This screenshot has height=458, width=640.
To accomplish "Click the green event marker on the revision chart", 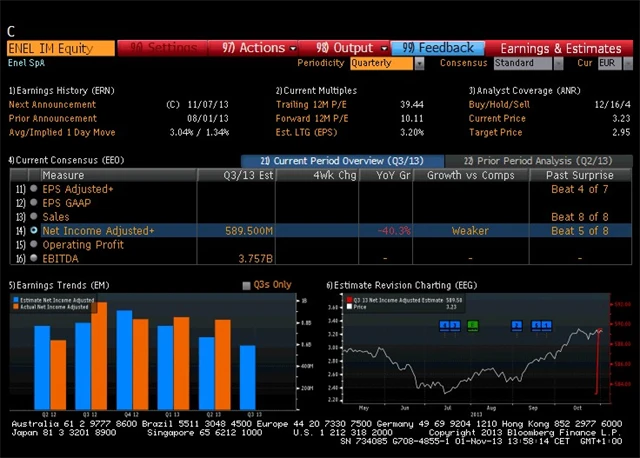I will tap(473, 325).
